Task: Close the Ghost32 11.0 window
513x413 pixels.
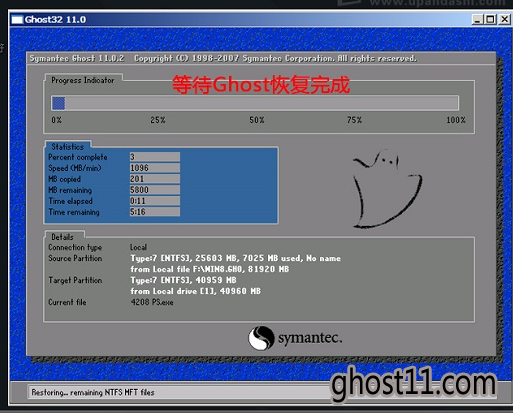Action: (504, 20)
